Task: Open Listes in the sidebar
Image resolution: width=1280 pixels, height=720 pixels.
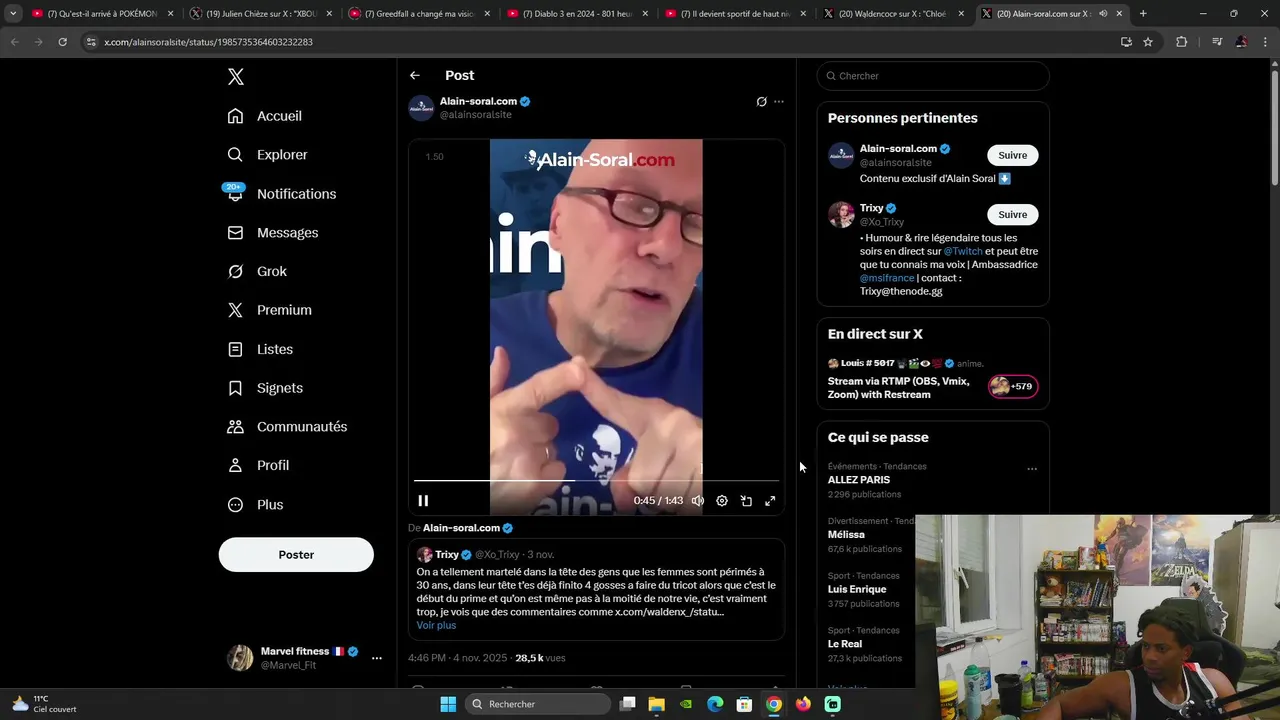Action: [260, 349]
